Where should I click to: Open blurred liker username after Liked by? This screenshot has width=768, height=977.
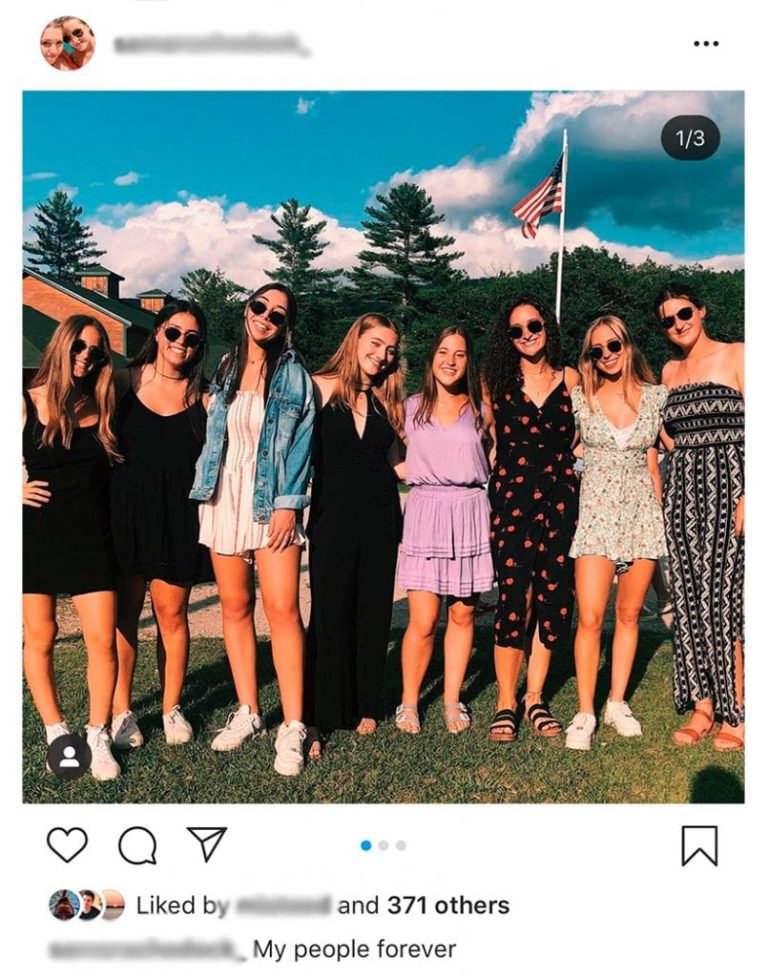click(x=283, y=906)
